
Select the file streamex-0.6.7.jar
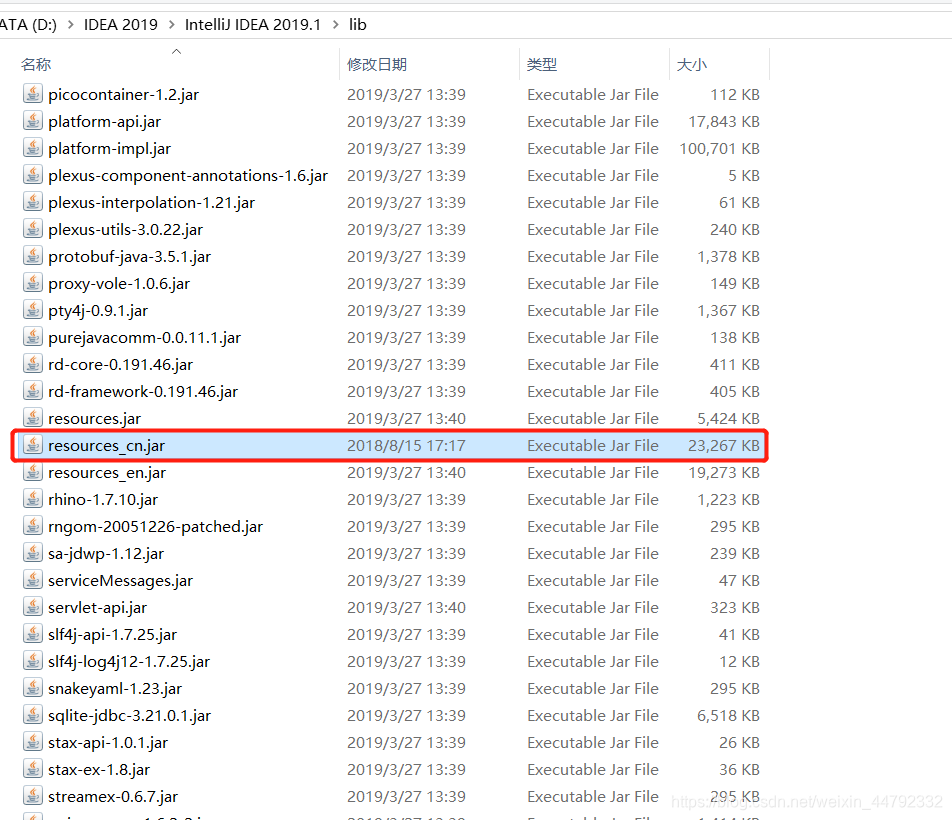pos(113,796)
